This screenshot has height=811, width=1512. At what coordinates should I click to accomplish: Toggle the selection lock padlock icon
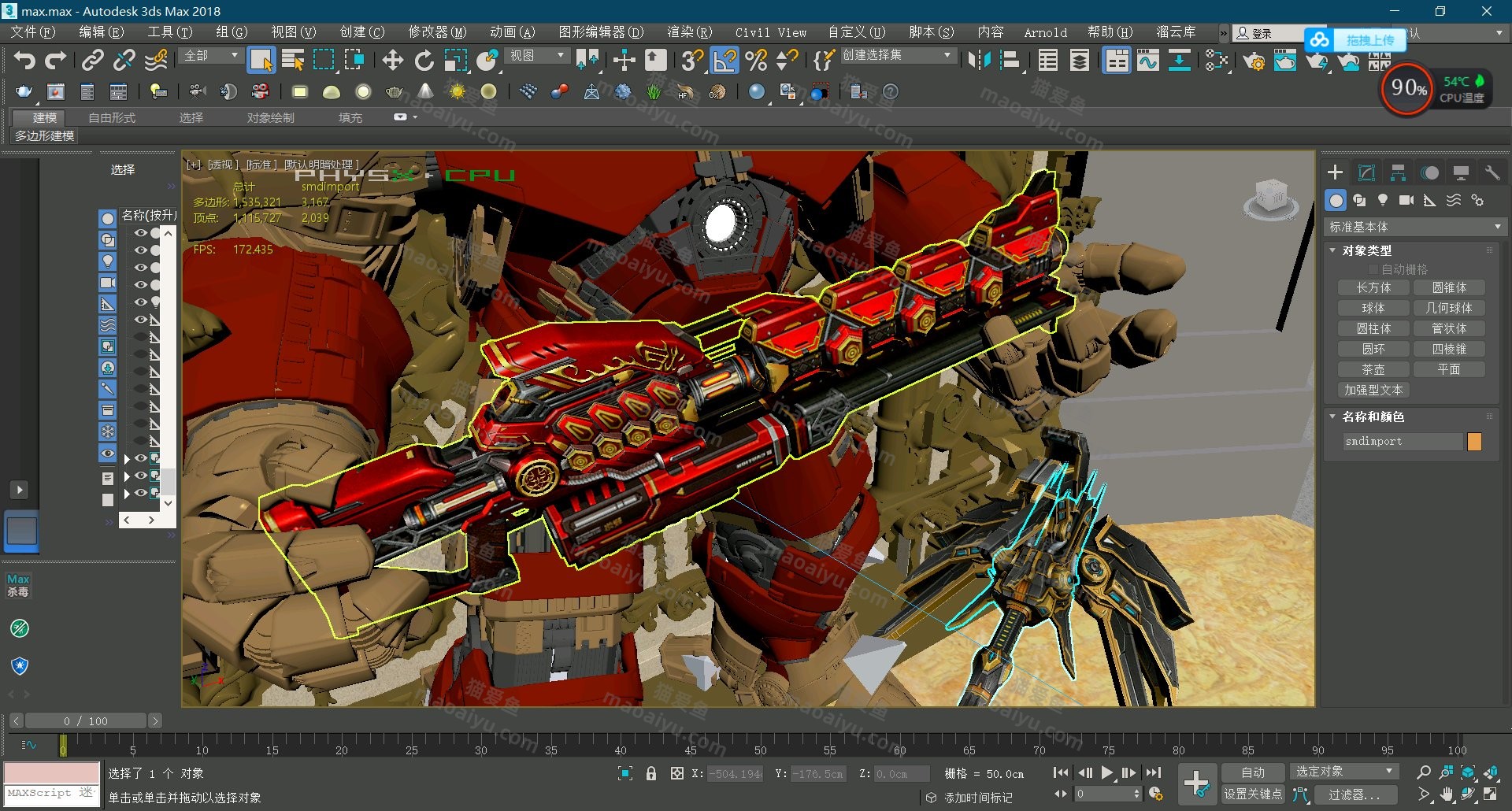650,773
